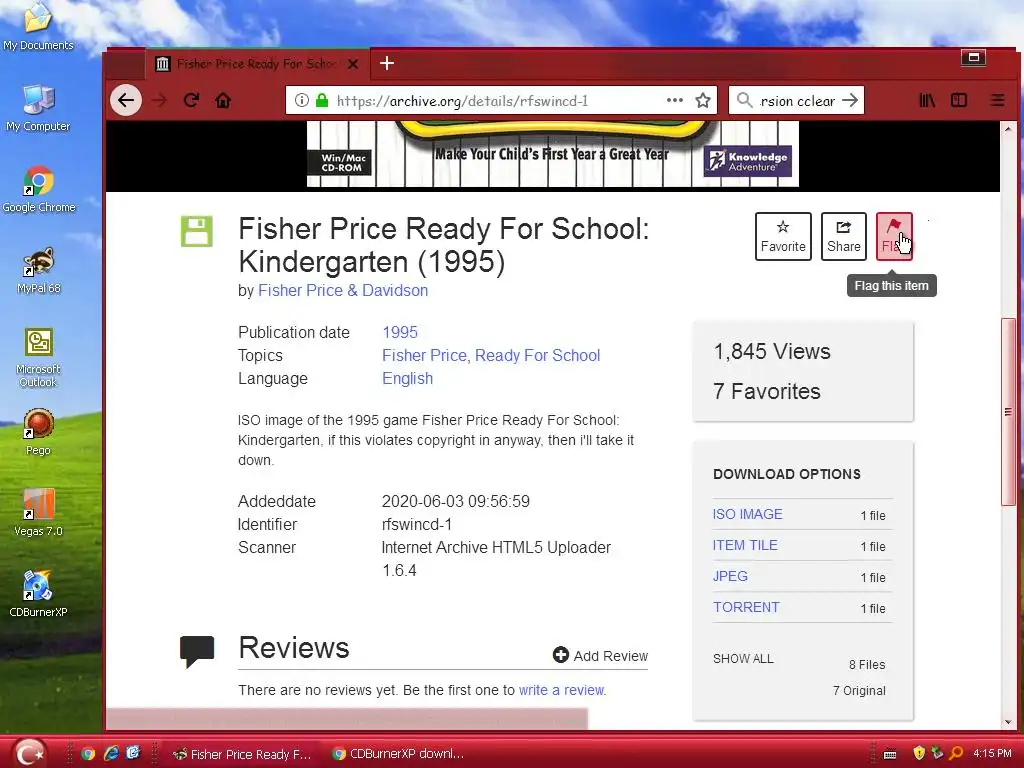
Task: Reload the archive.org page
Action: [191, 101]
